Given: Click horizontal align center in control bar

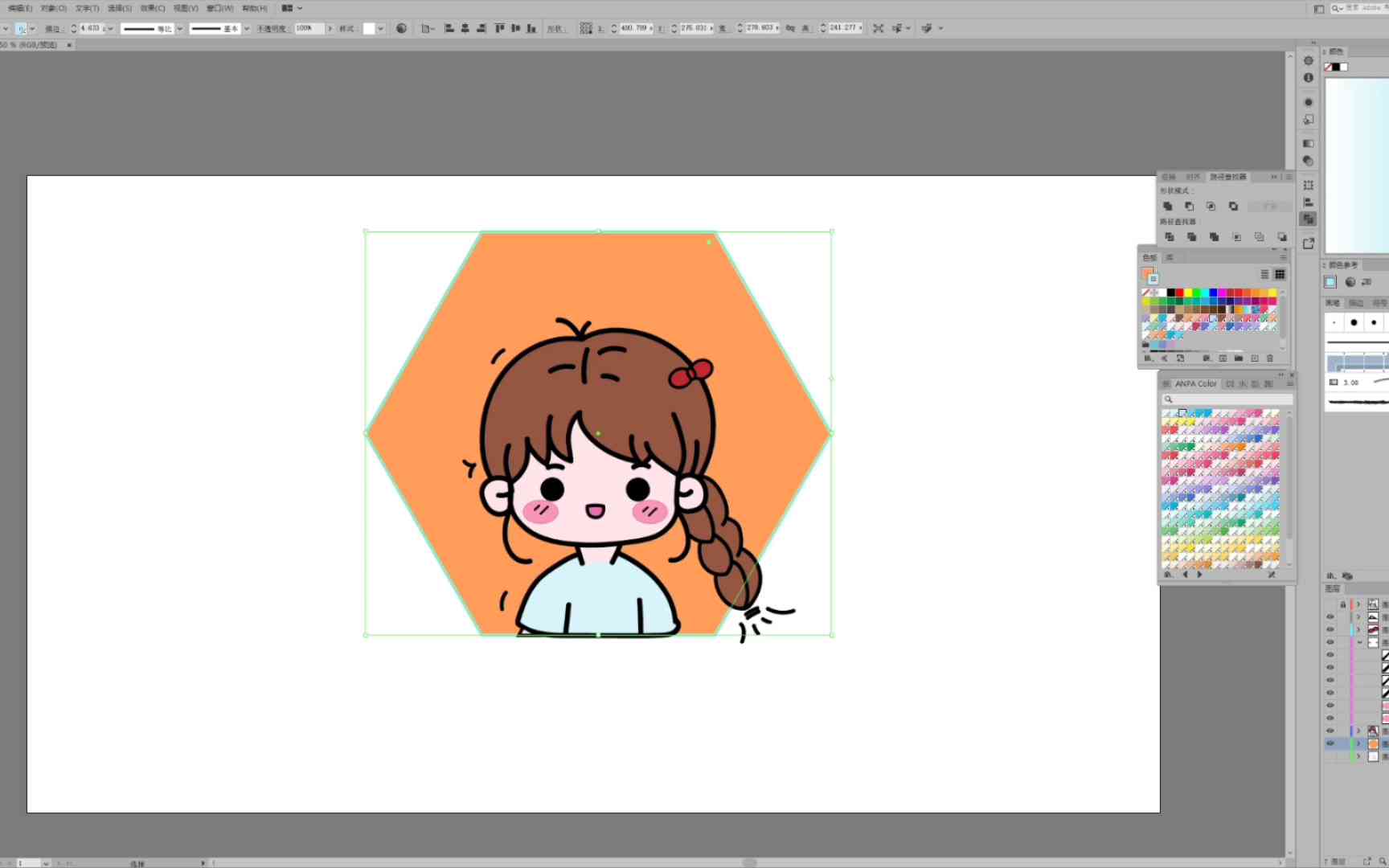Looking at the screenshot, I should click(x=465, y=28).
